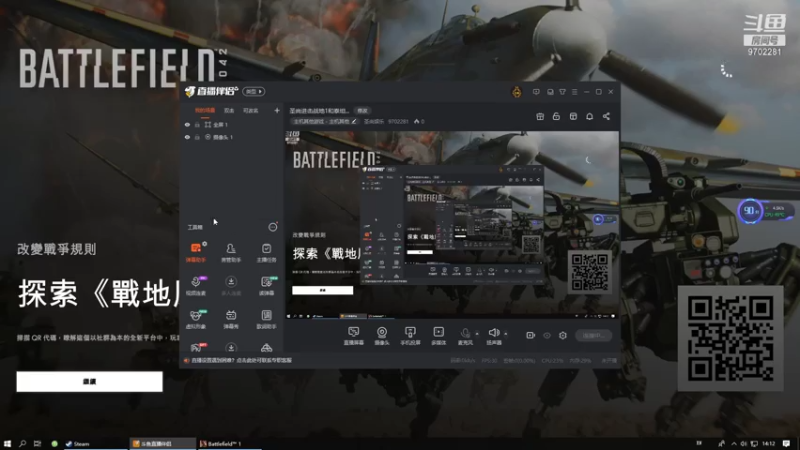The image size is (800, 450).
Task: Select the 摄像头 1 source row
Action: point(232,137)
